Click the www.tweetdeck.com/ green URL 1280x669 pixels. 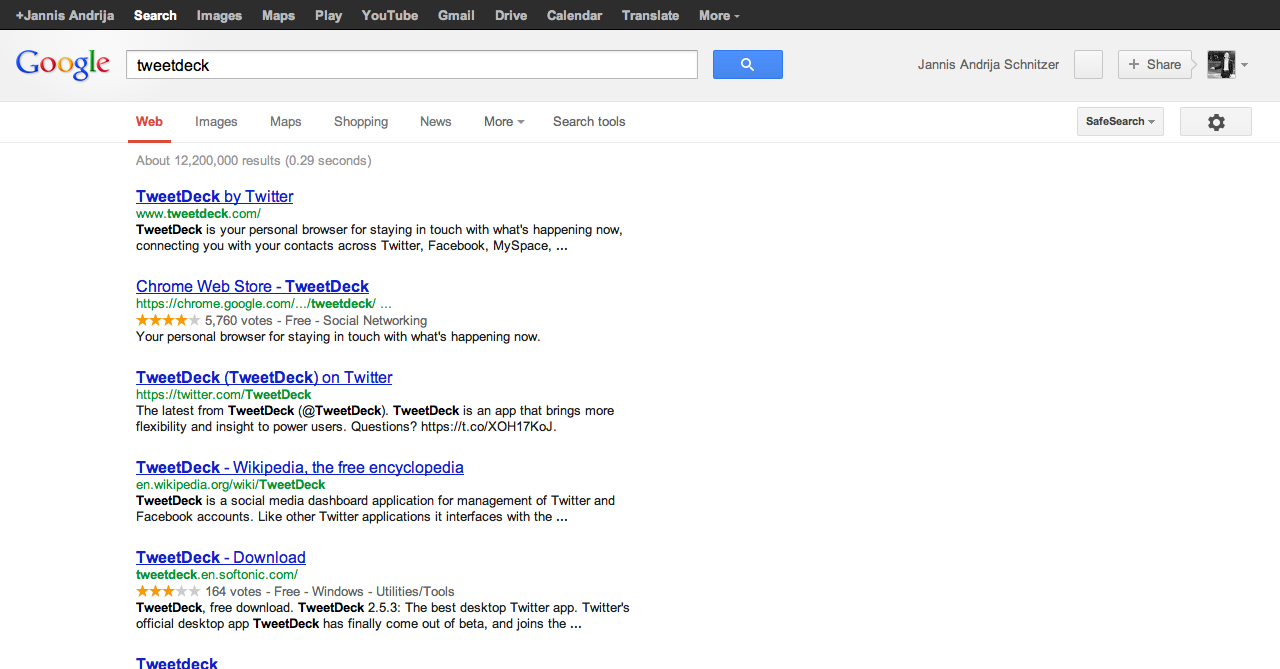click(198, 213)
